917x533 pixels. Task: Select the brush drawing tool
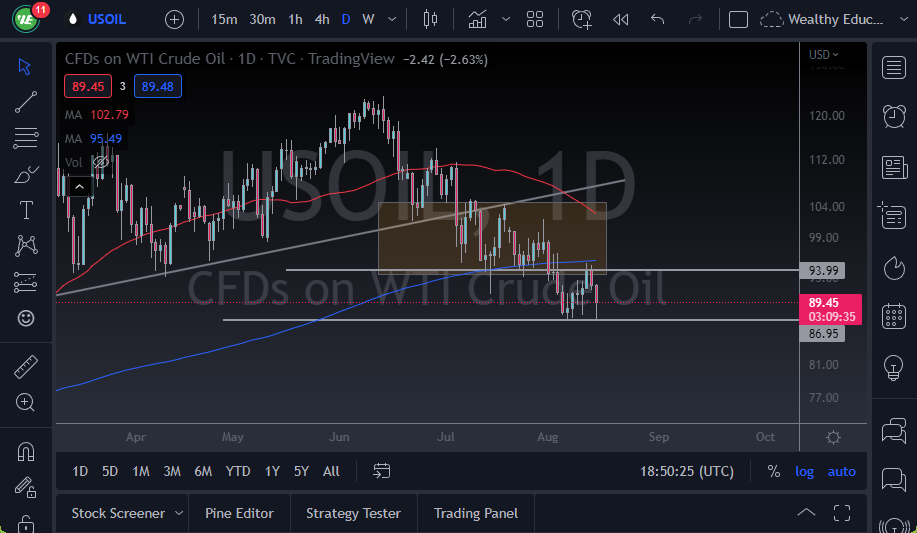pyautogui.click(x=26, y=174)
